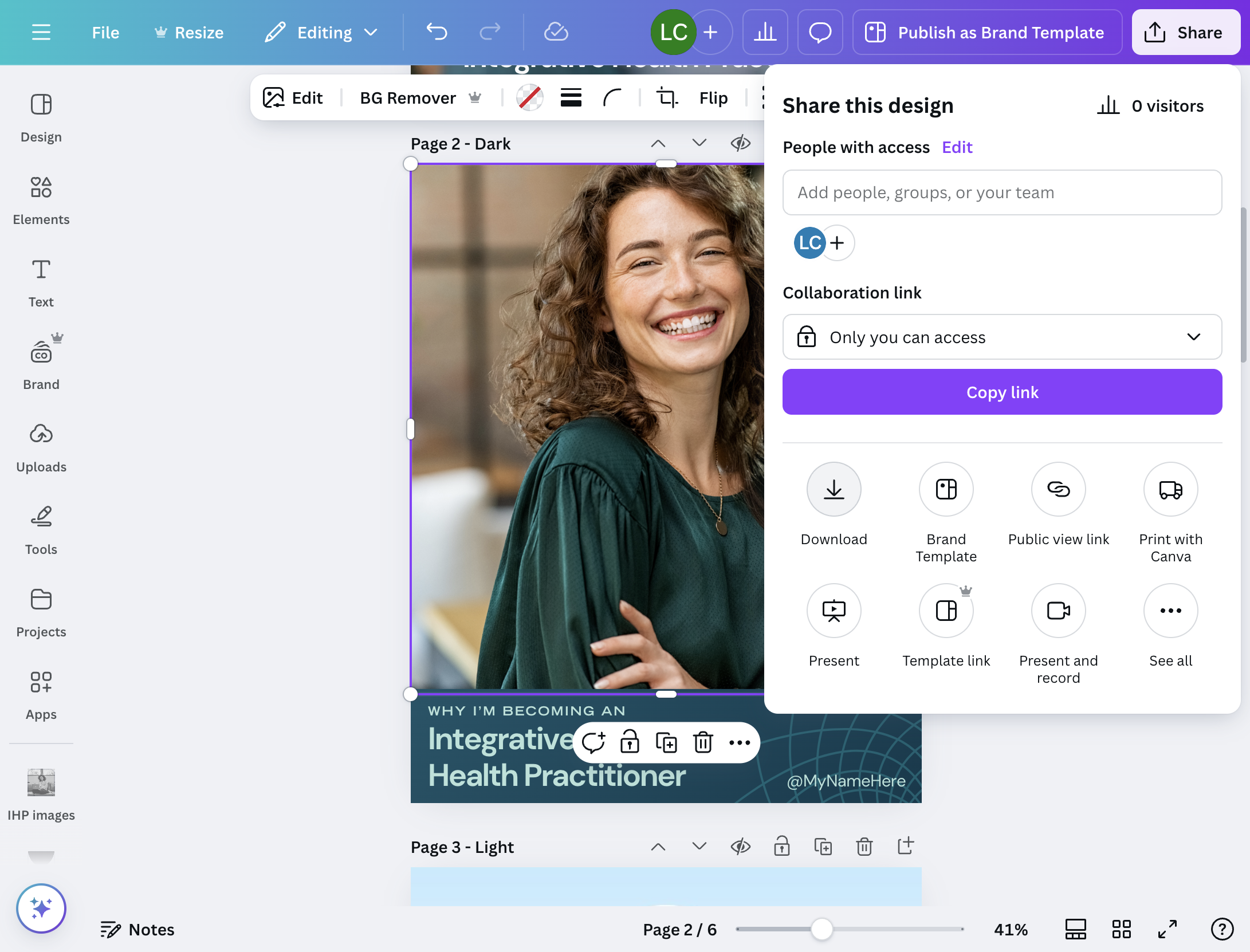Choose Download in share panel
The height and width of the screenshot is (952, 1250).
pos(834,505)
